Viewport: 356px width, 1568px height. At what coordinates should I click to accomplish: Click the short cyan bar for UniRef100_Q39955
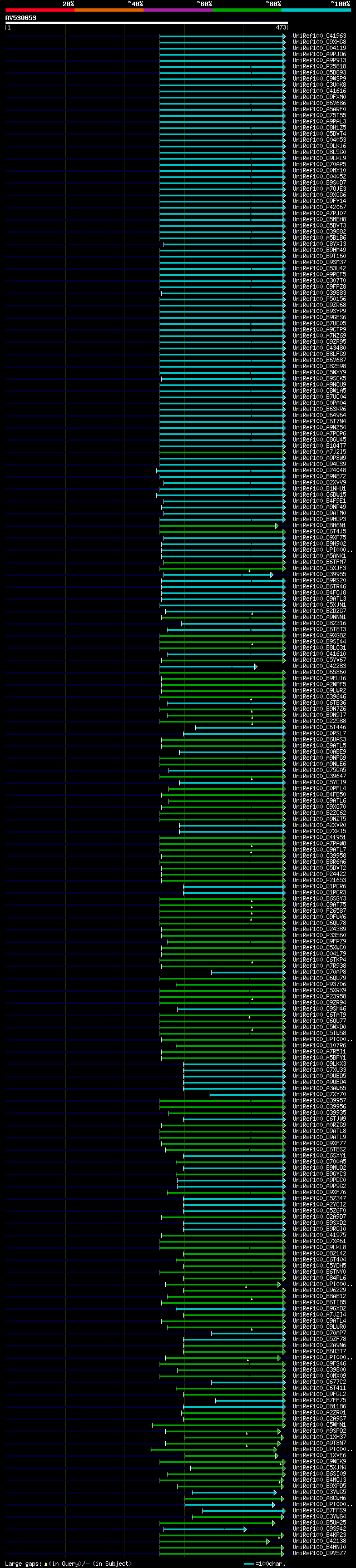(219, 575)
